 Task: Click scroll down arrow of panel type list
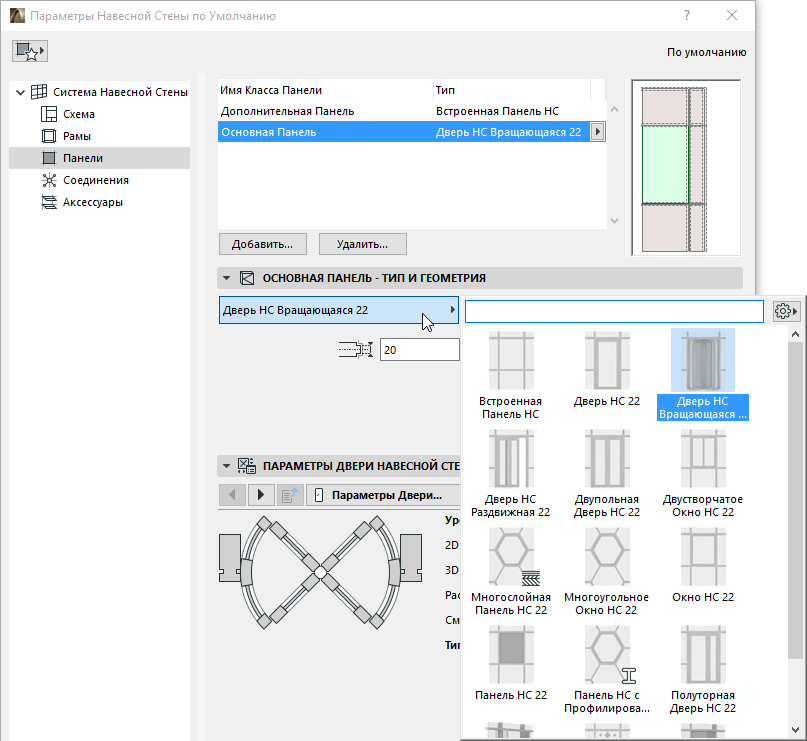click(x=795, y=730)
